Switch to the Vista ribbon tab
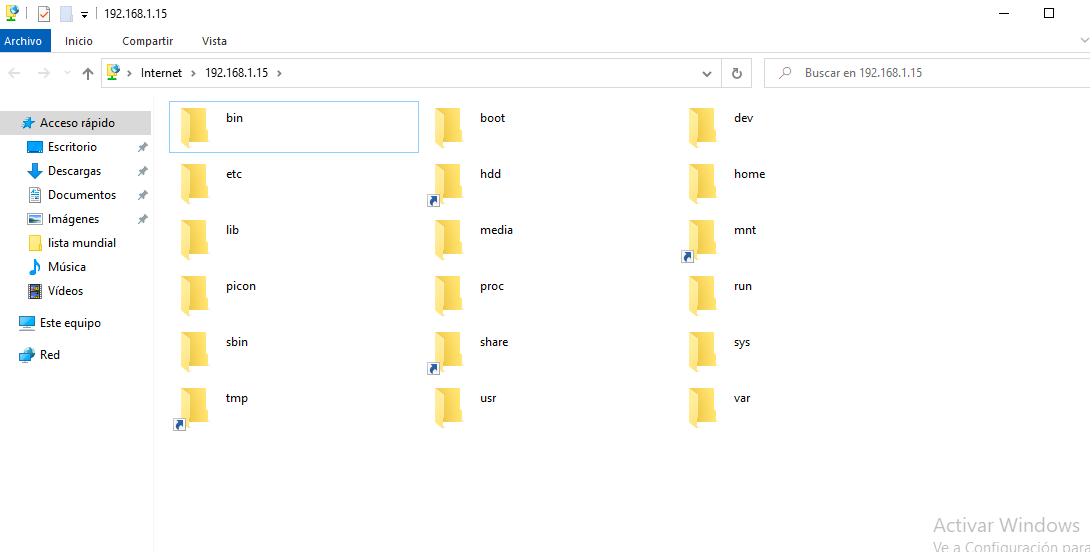 (214, 41)
